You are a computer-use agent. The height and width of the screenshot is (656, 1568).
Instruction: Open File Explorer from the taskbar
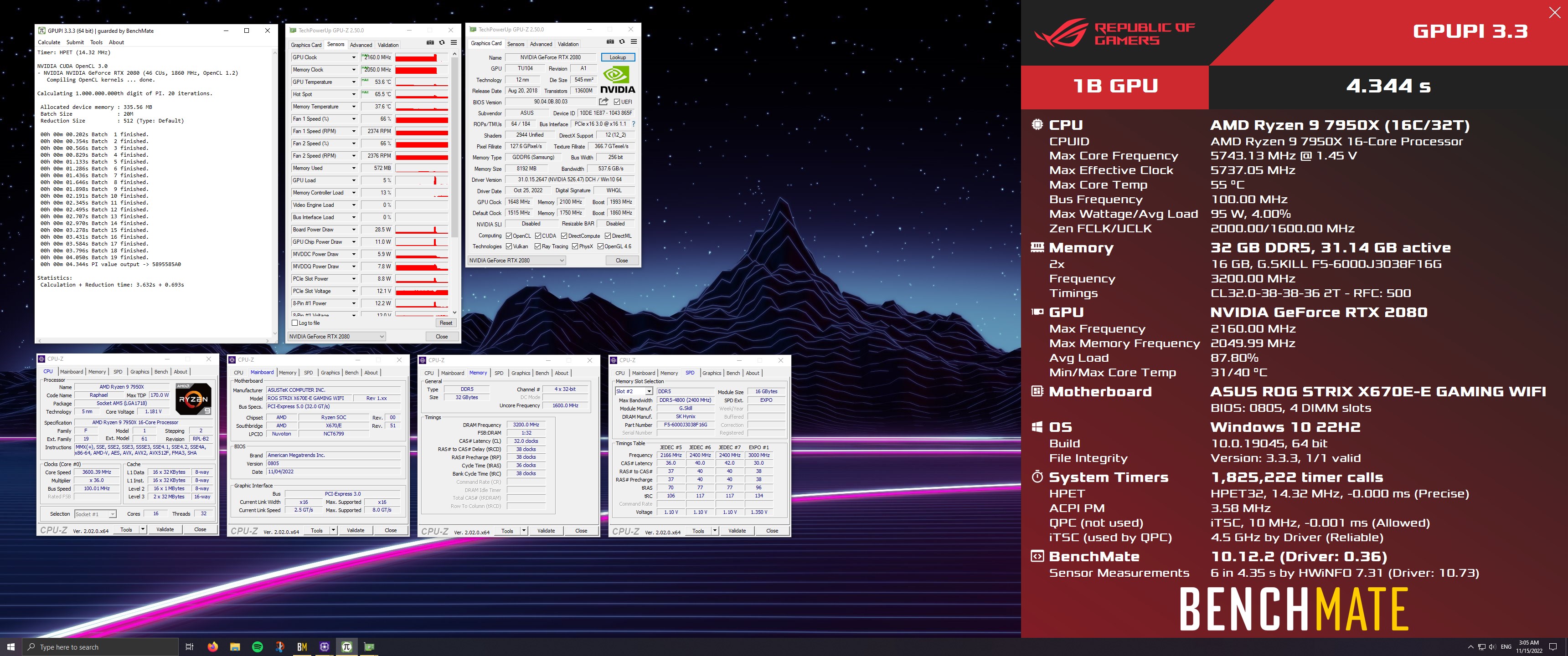pos(235,647)
